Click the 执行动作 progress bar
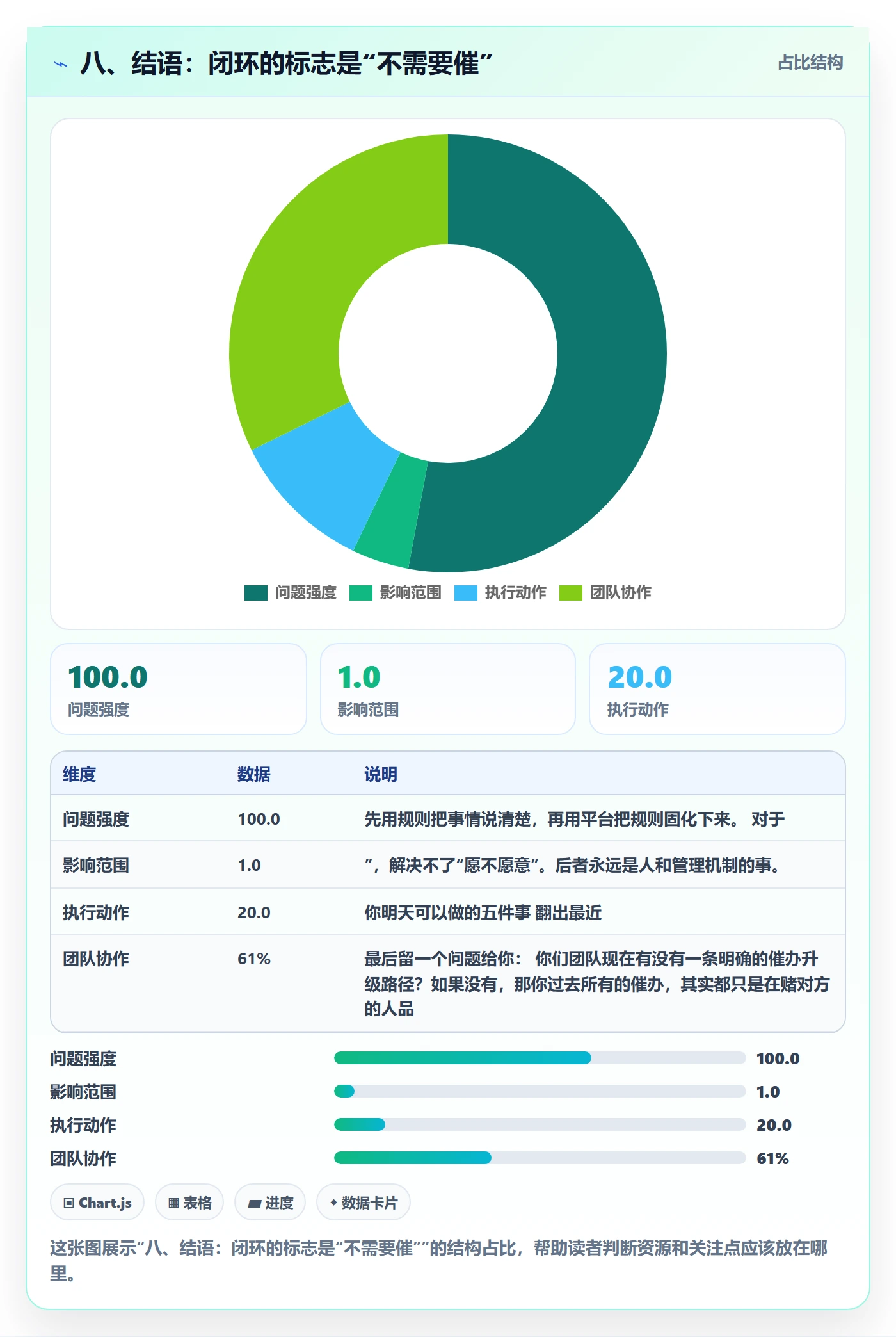This screenshot has width=896, height=1337. 540,1124
